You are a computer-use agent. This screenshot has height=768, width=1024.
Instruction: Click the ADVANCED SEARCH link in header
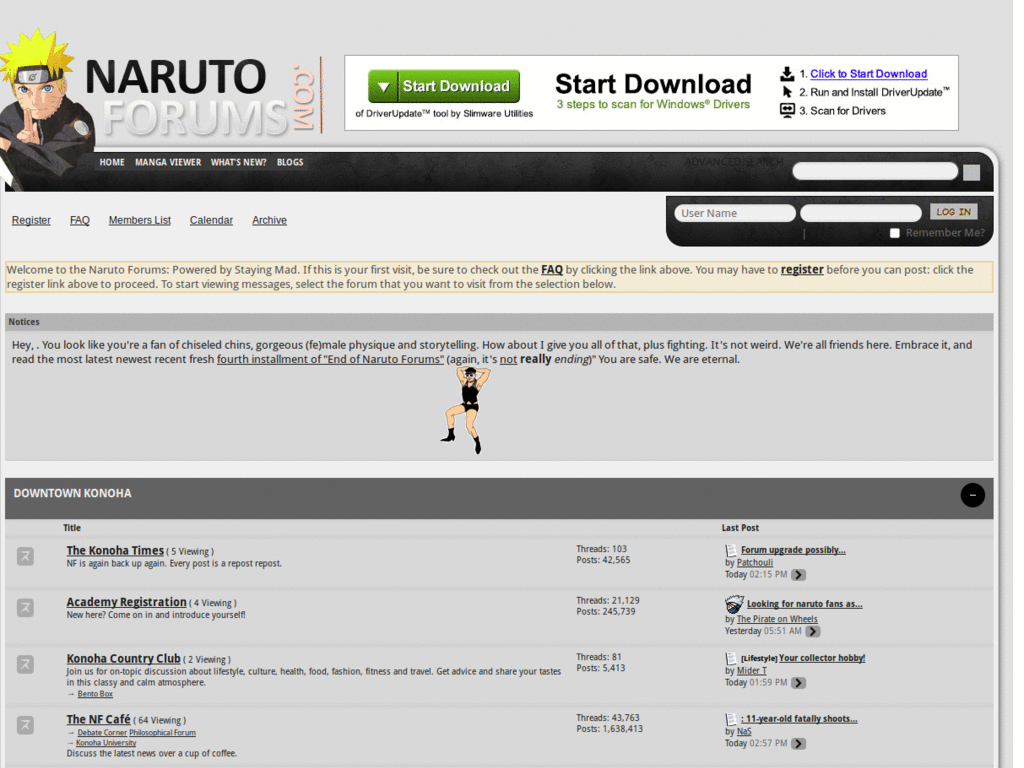click(x=733, y=162)
